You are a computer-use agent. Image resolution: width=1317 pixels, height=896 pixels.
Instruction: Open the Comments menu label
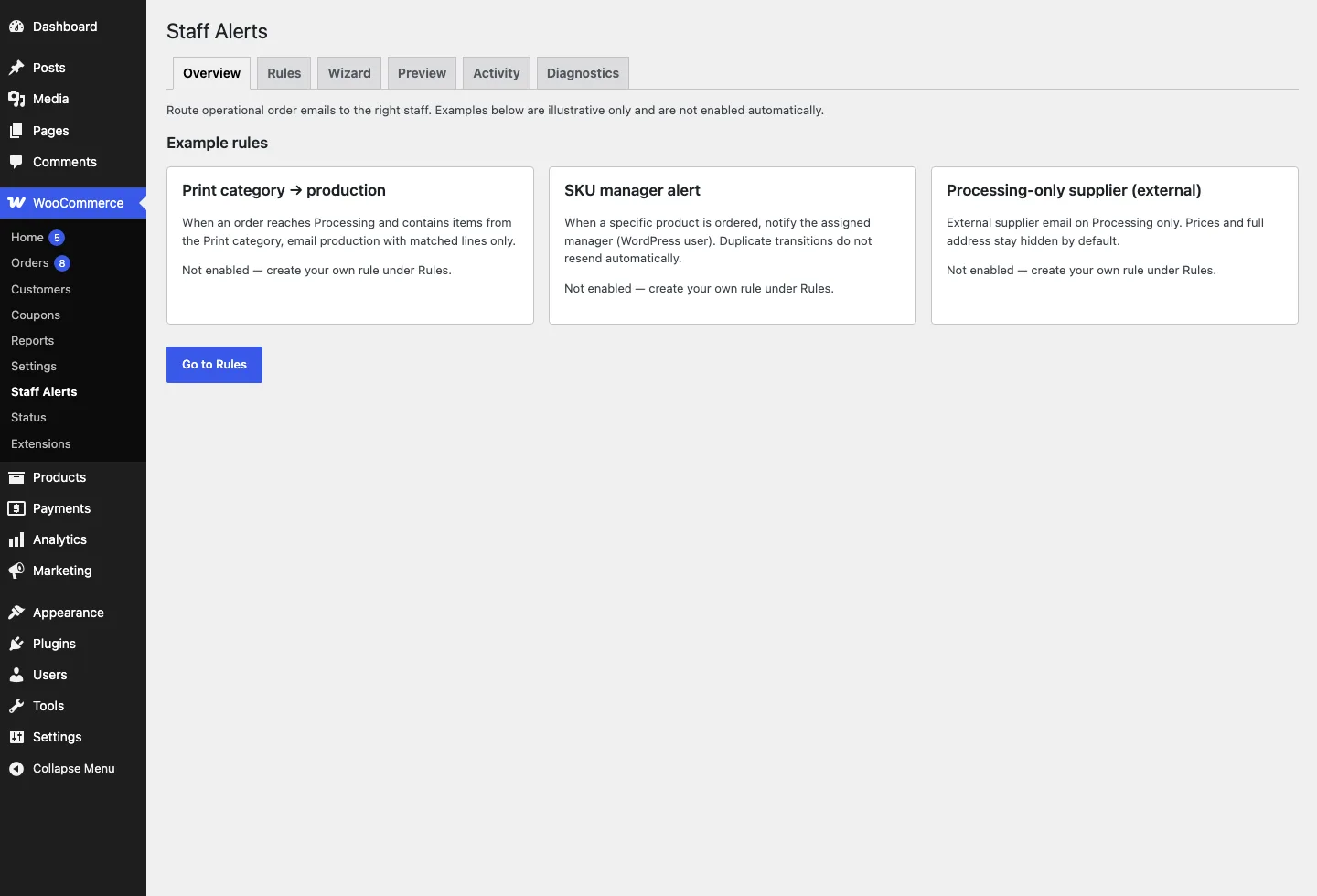point(65,162)
